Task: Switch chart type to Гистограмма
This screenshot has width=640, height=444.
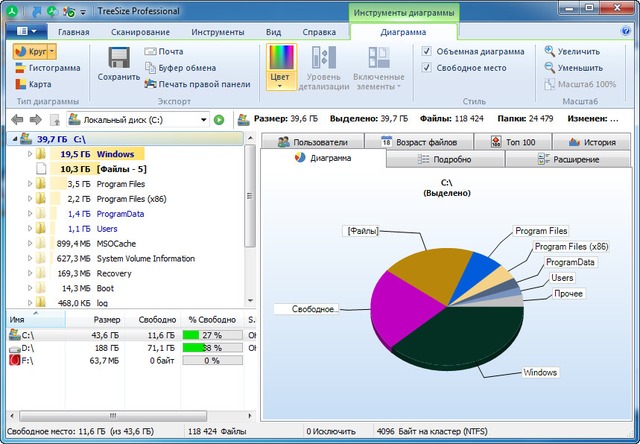Action: [47, 68]
